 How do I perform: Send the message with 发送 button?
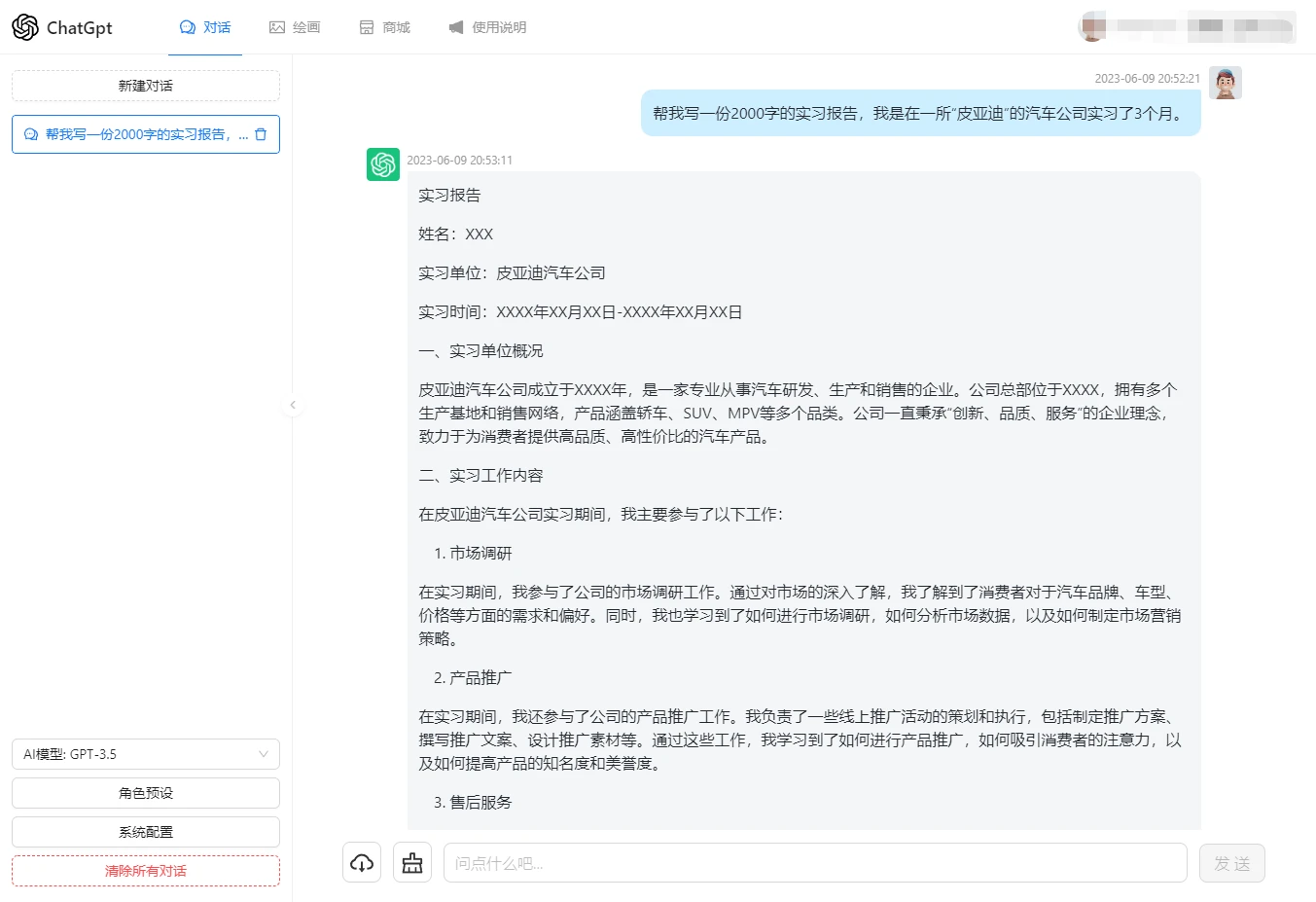pos(1232,863)
